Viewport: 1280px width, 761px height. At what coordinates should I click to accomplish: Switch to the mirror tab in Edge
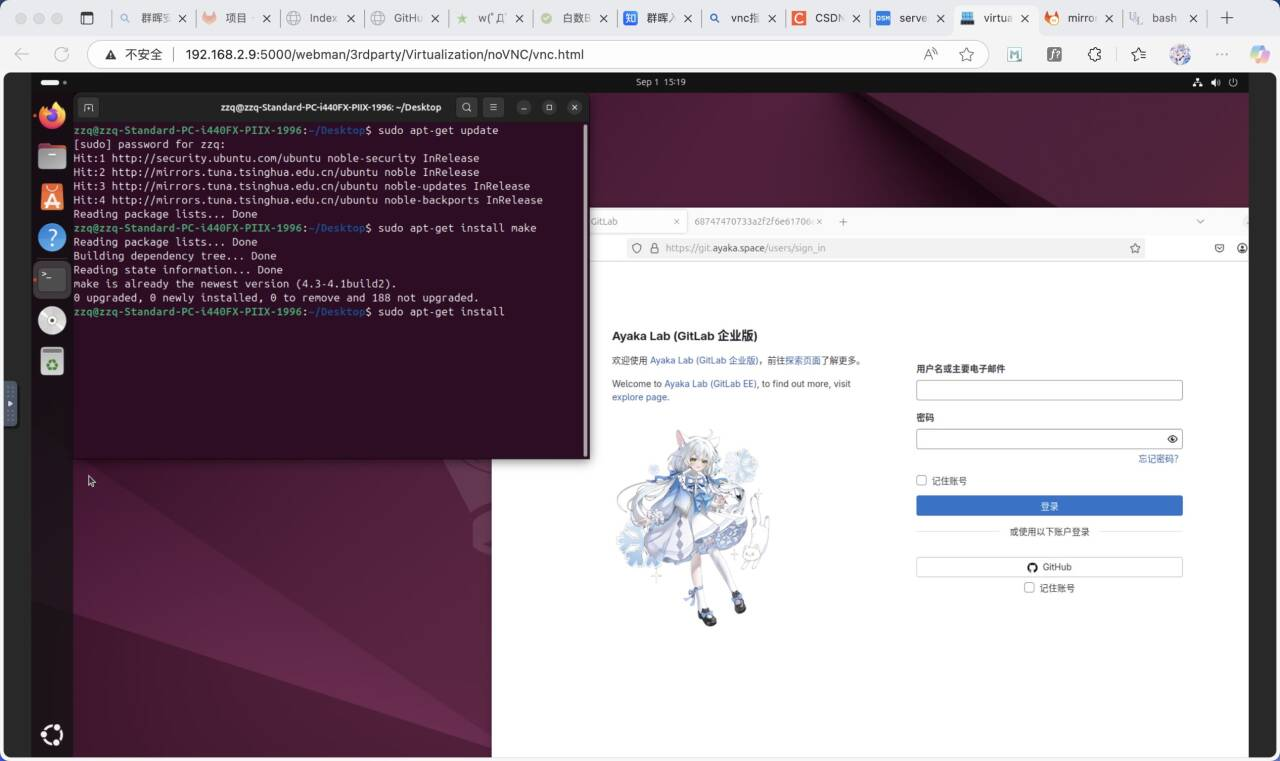tap(1080, 18)
